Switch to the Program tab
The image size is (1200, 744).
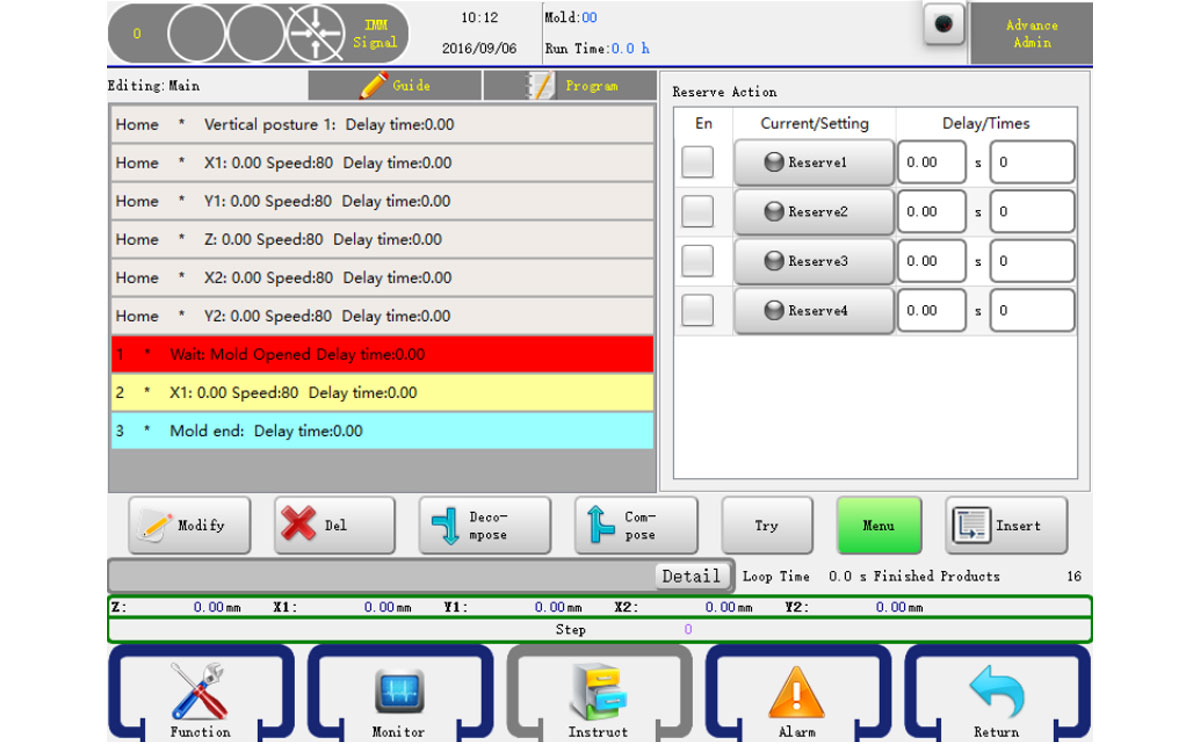[x=569, y=86]
